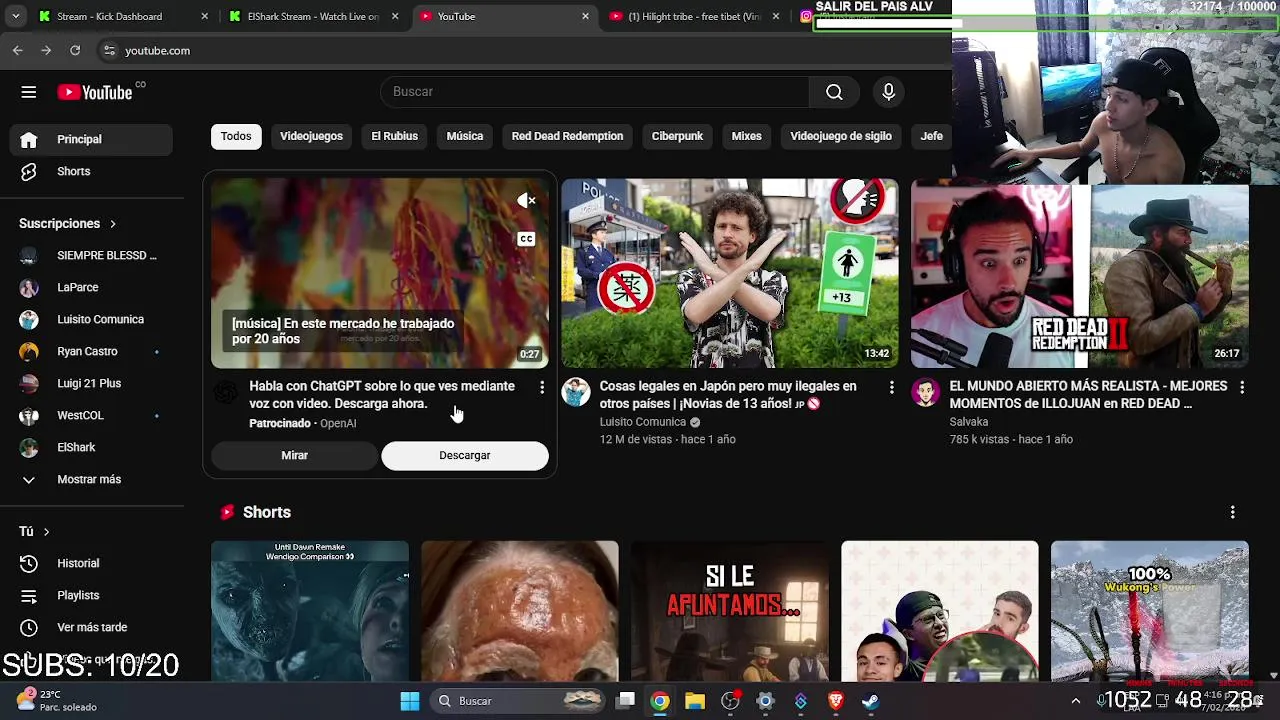Go back in the browser
The image size is (1280, 720).
(17, 50)
